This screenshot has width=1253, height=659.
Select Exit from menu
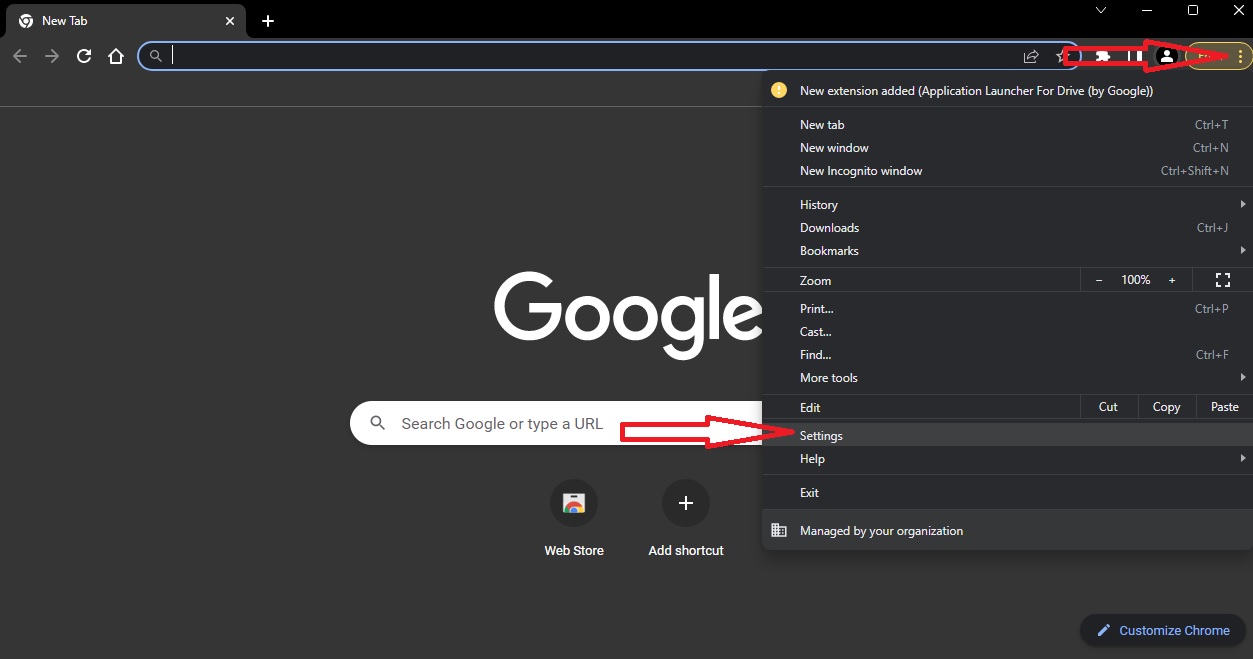point(1007,493)
